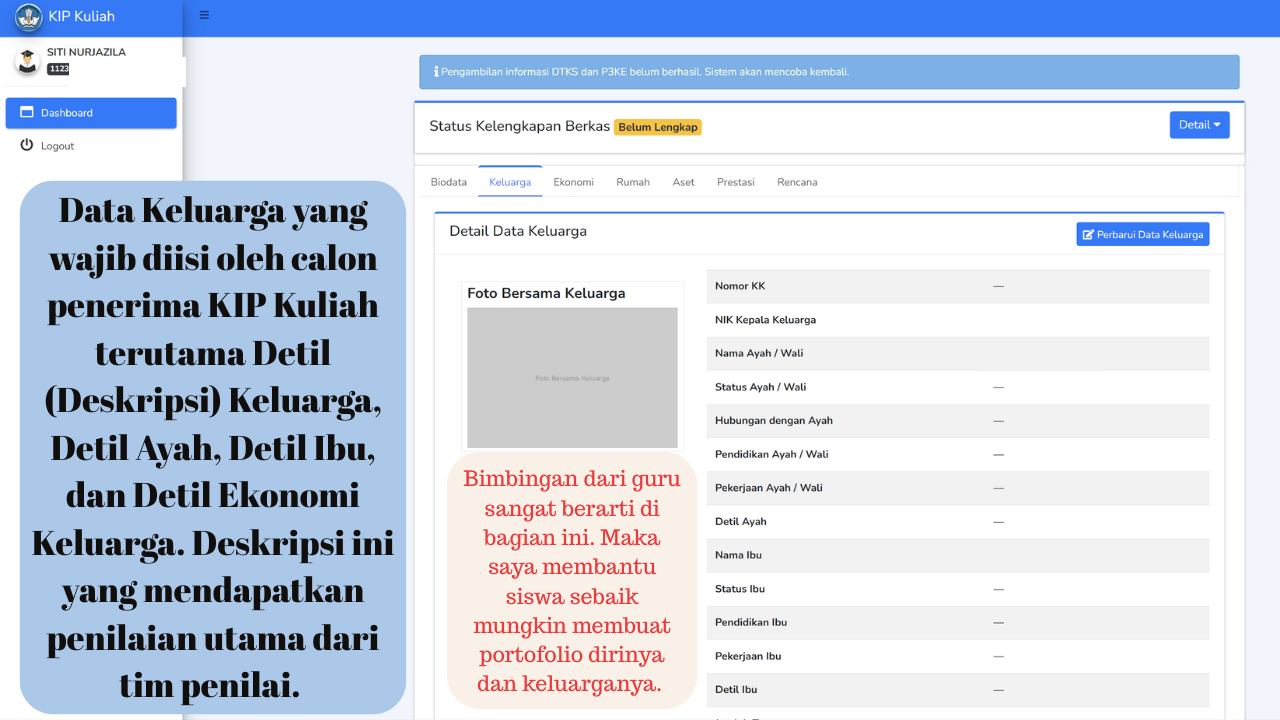View the Rencana tab
This screenshot has height=720, width=1280.
pos(797,182)
